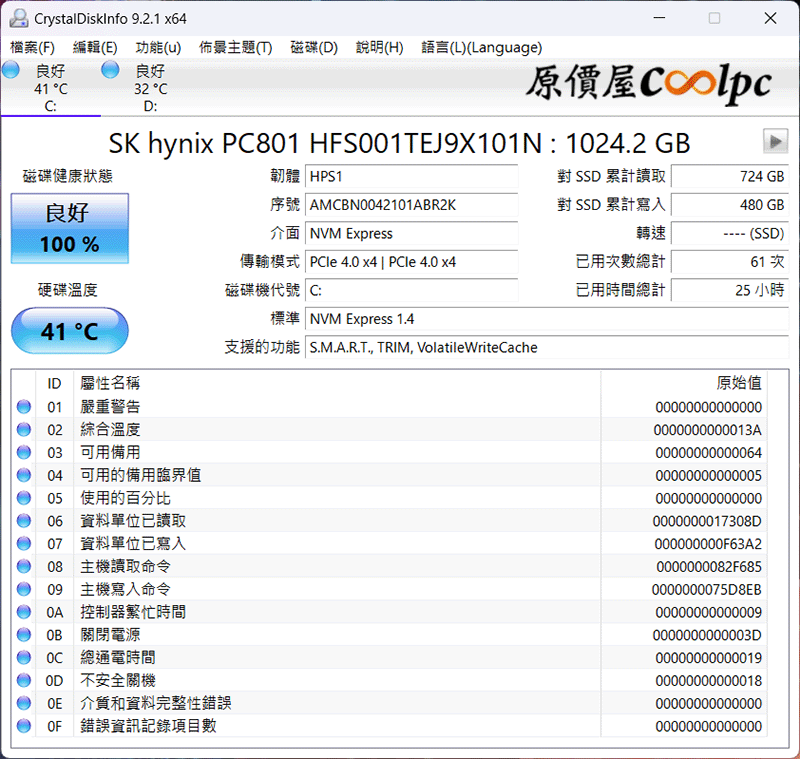Image resolution: width=800 pixels, height=759 pixels.
Task: Click the ID column header
Action: click(55, 383)
